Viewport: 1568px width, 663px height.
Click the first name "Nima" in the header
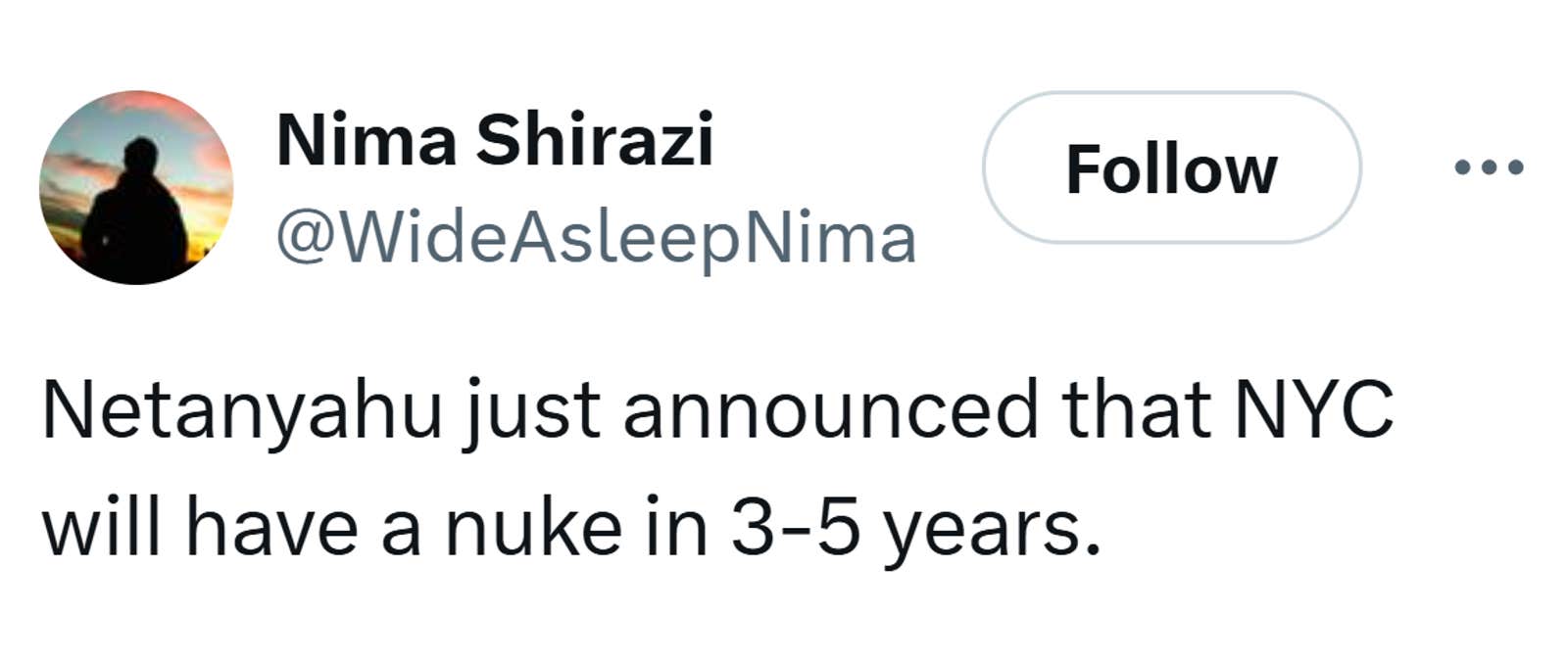pos(367,140)
